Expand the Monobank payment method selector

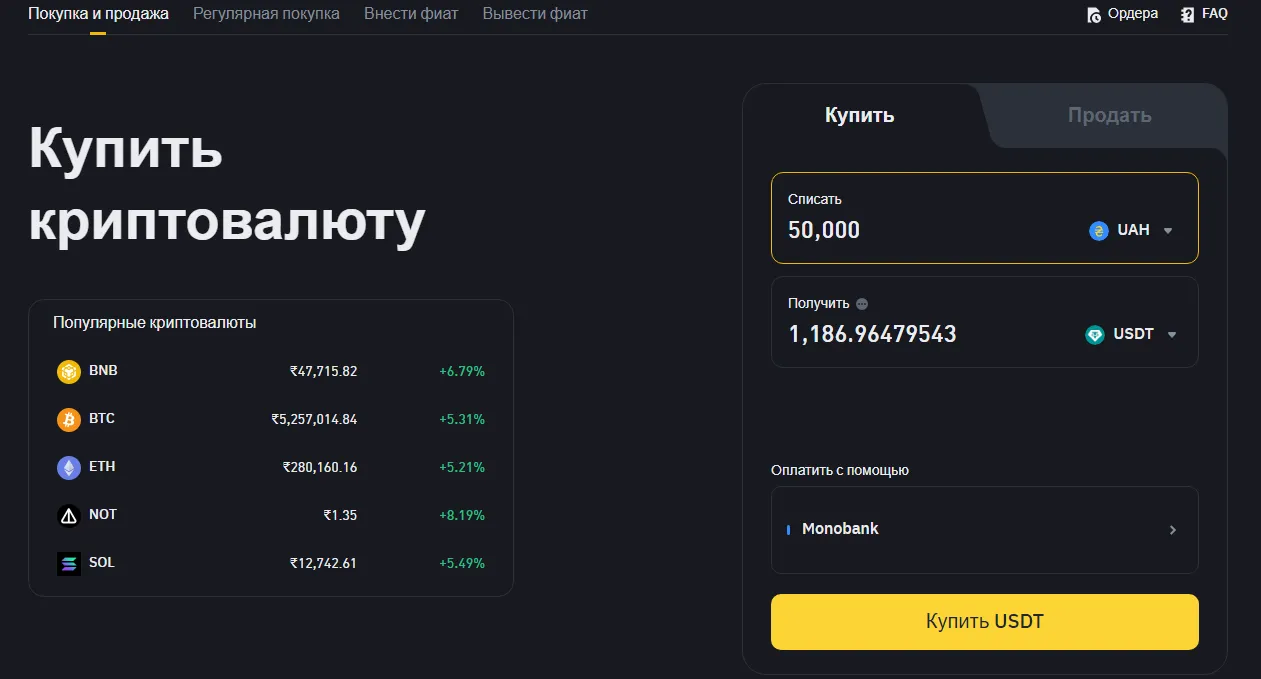[x=1172, y=530]
